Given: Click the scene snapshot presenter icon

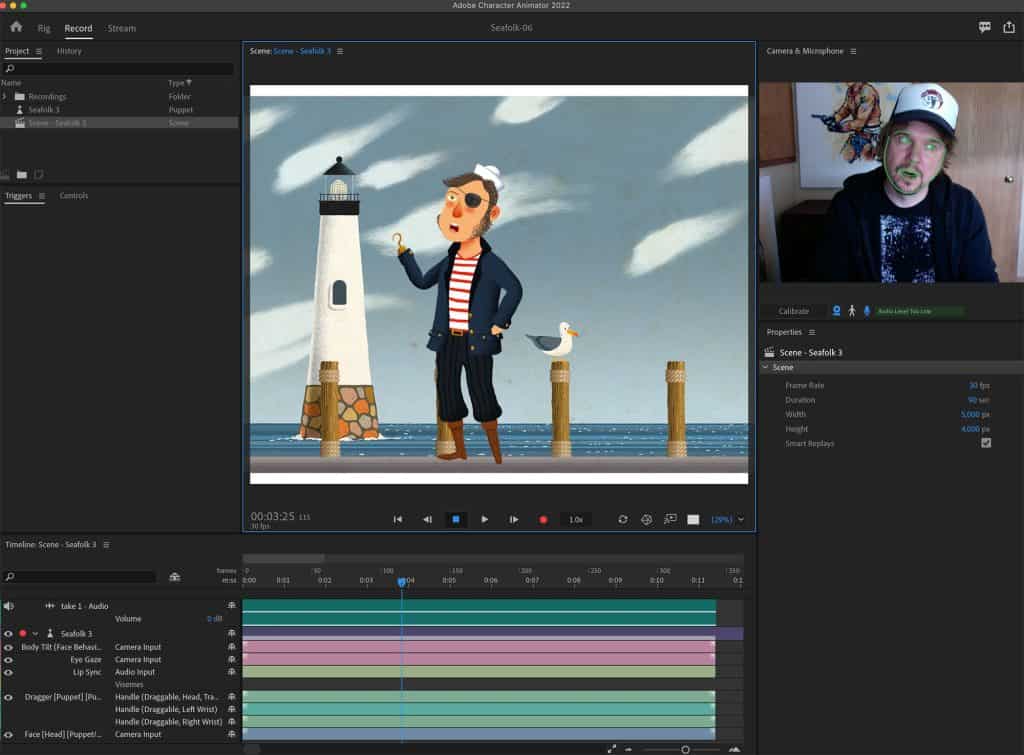Looking at the screenshot, I should point(670,519).
